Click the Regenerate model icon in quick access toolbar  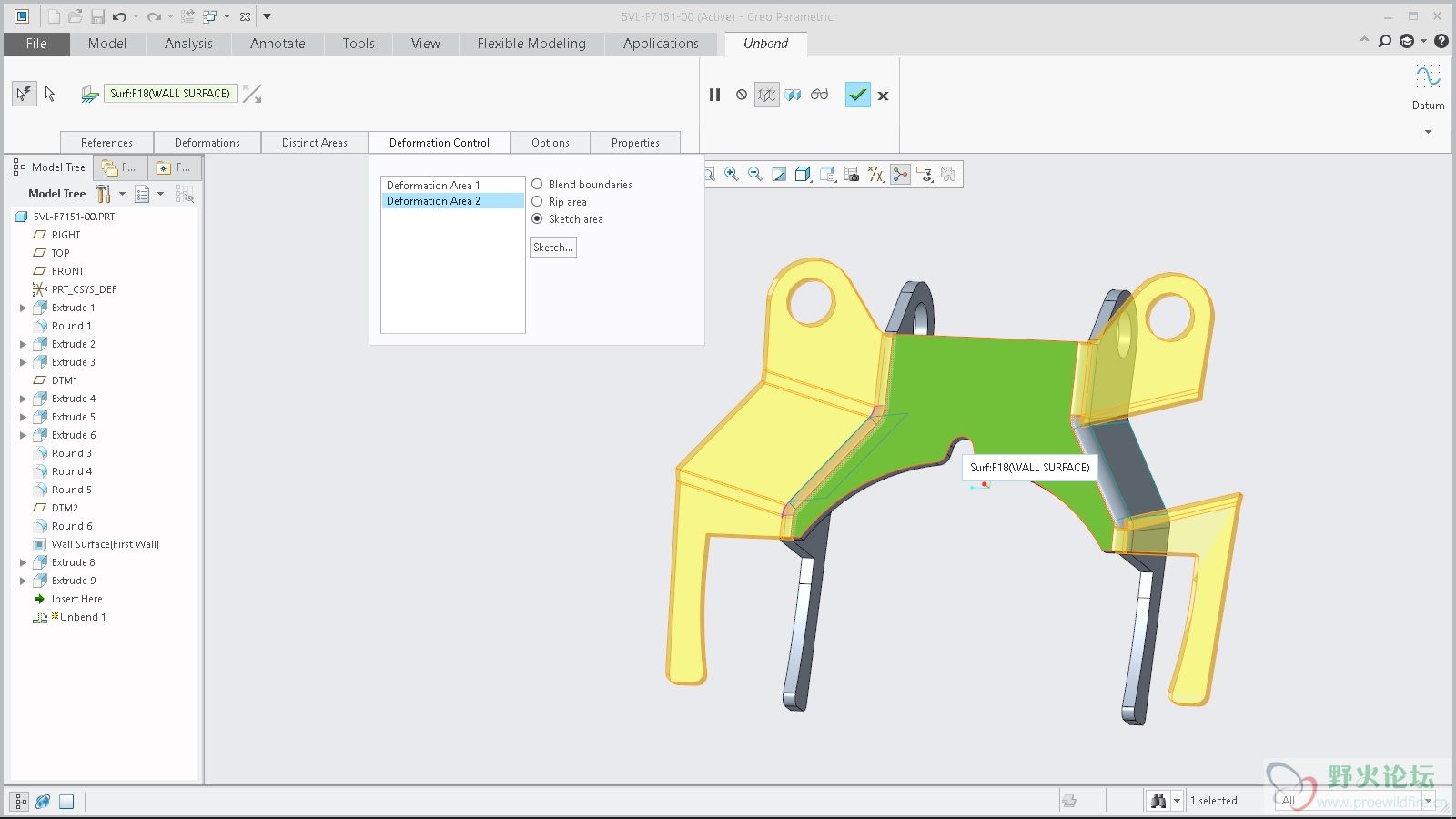tap(187, 16)
